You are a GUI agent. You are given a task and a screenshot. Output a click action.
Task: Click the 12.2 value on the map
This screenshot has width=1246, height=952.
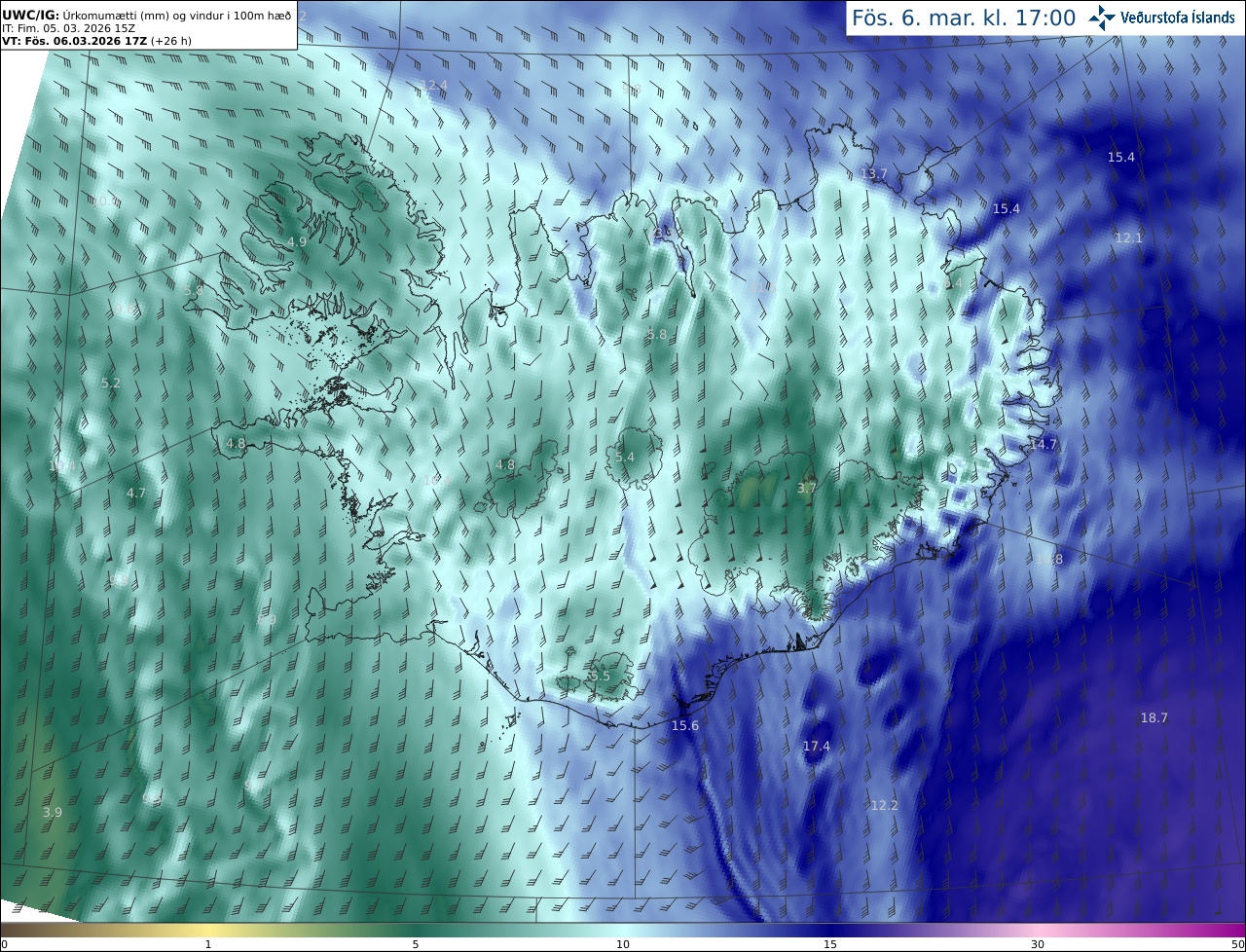pyautogui.click(x=884, y=805)
